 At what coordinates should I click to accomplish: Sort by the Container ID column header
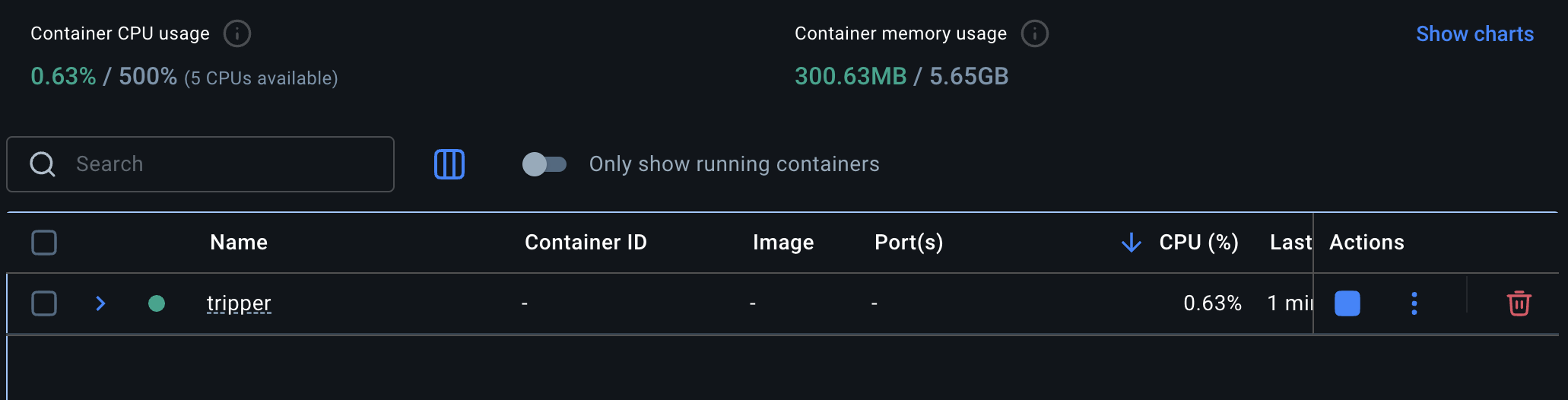click(x=586, y=243)
